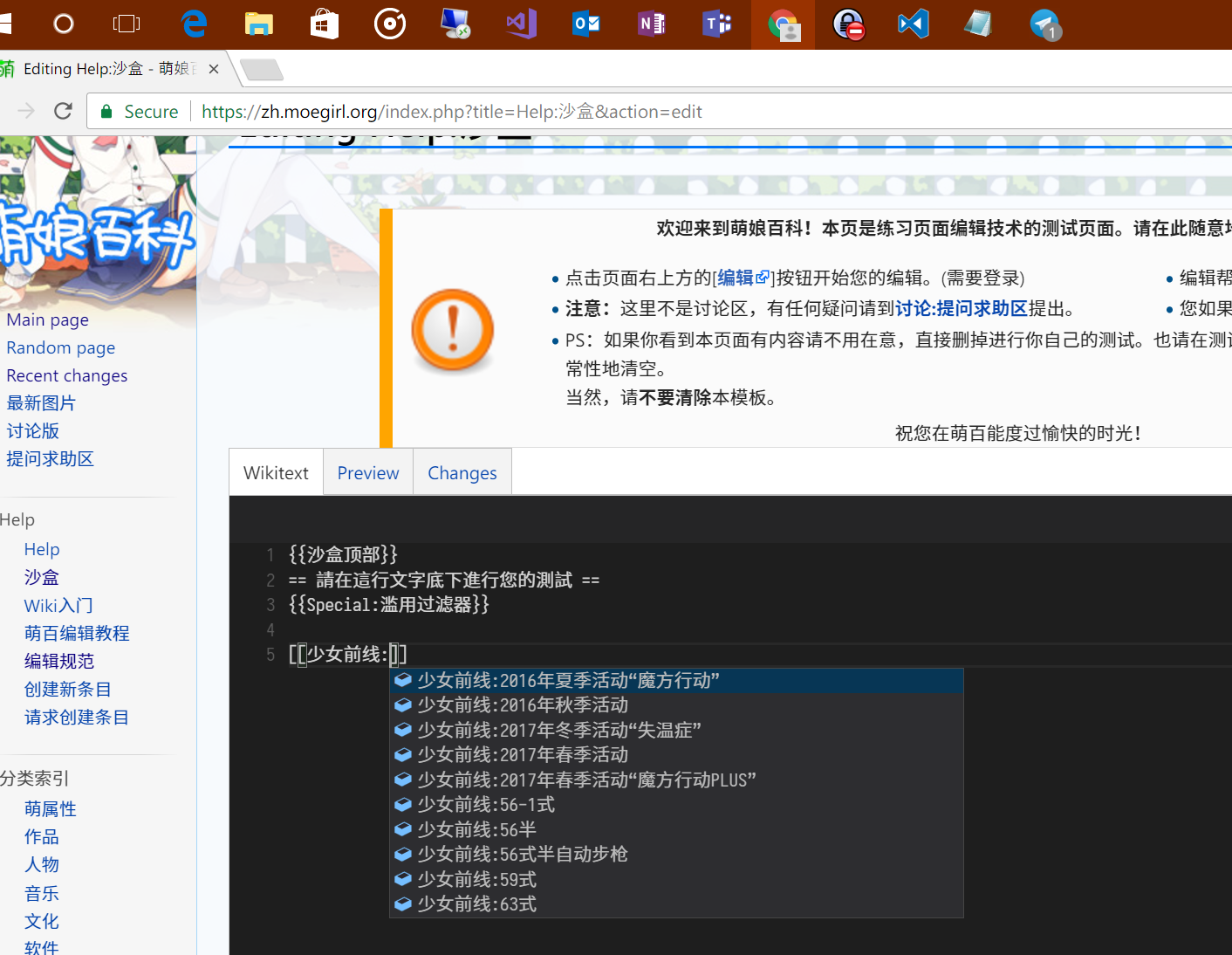This screenshot has height=955, width=1232.
Task: Reload the page with refresh button
Action: pos(63,111)
